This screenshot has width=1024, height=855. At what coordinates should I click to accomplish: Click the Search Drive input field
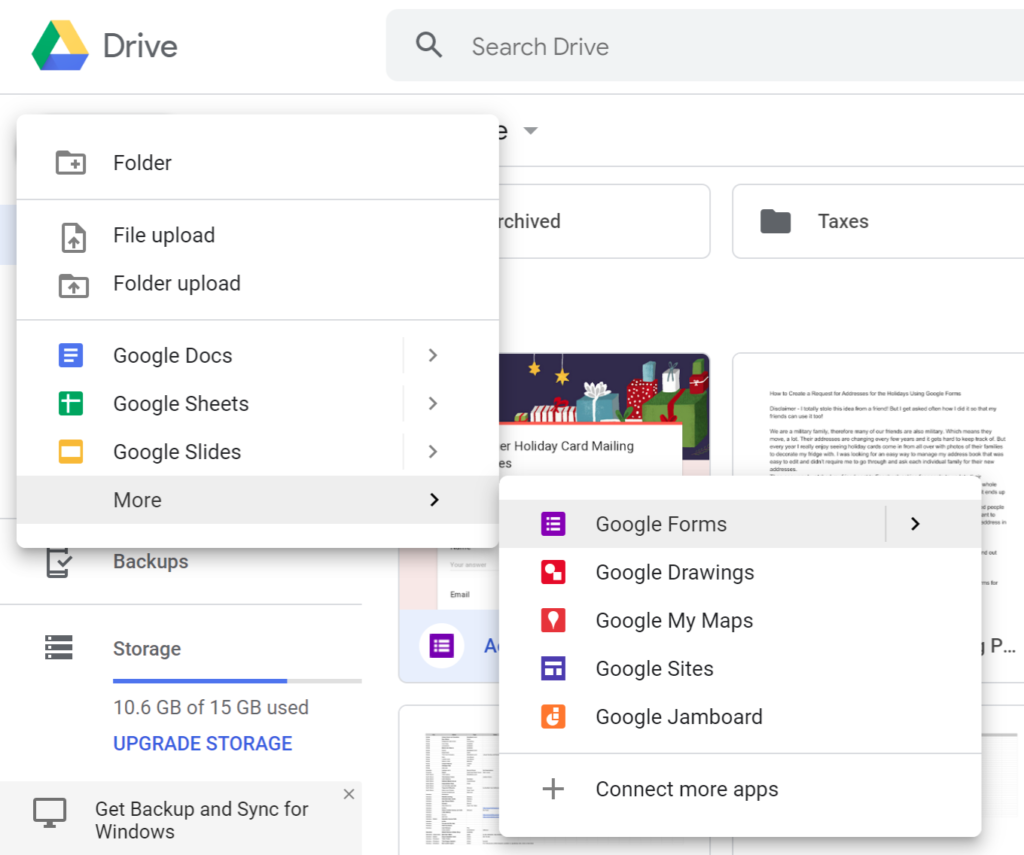[705, 46]
